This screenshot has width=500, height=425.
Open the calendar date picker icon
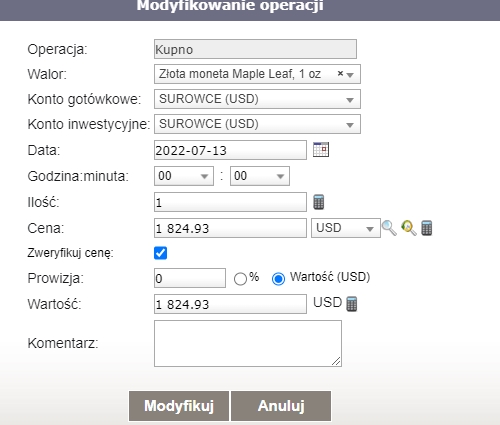pyautogui.click(x=321, y=149)
